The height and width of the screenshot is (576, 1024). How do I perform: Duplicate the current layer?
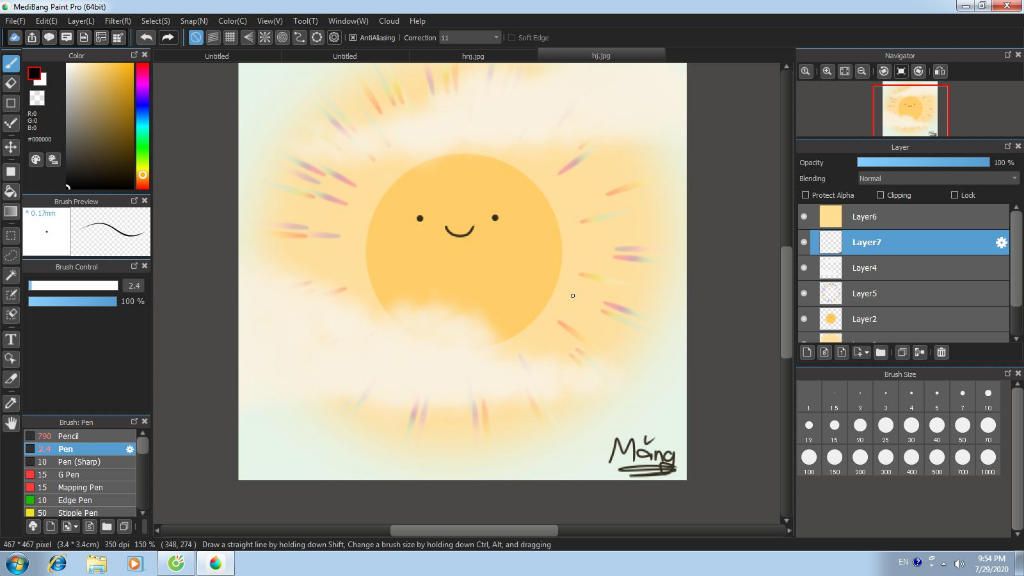[902, 353]
